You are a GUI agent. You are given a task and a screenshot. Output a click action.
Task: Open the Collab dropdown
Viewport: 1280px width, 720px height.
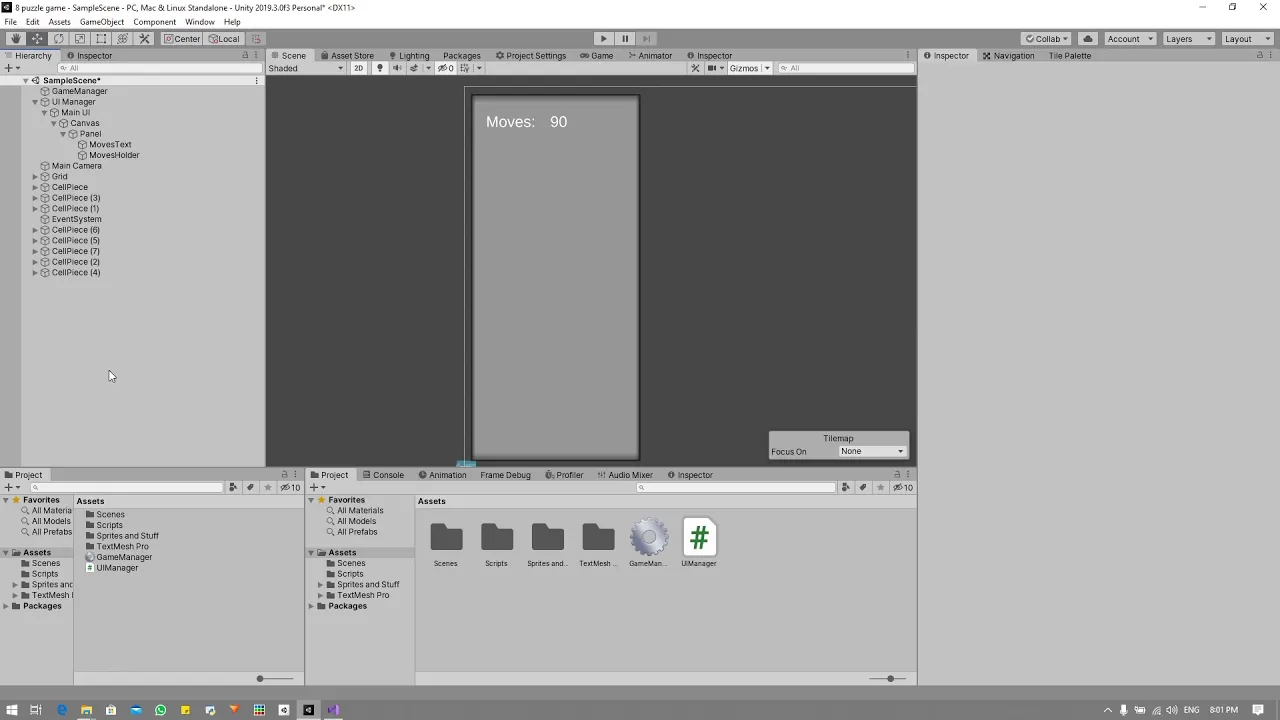pyautogui.click(x=1047, y=39)
